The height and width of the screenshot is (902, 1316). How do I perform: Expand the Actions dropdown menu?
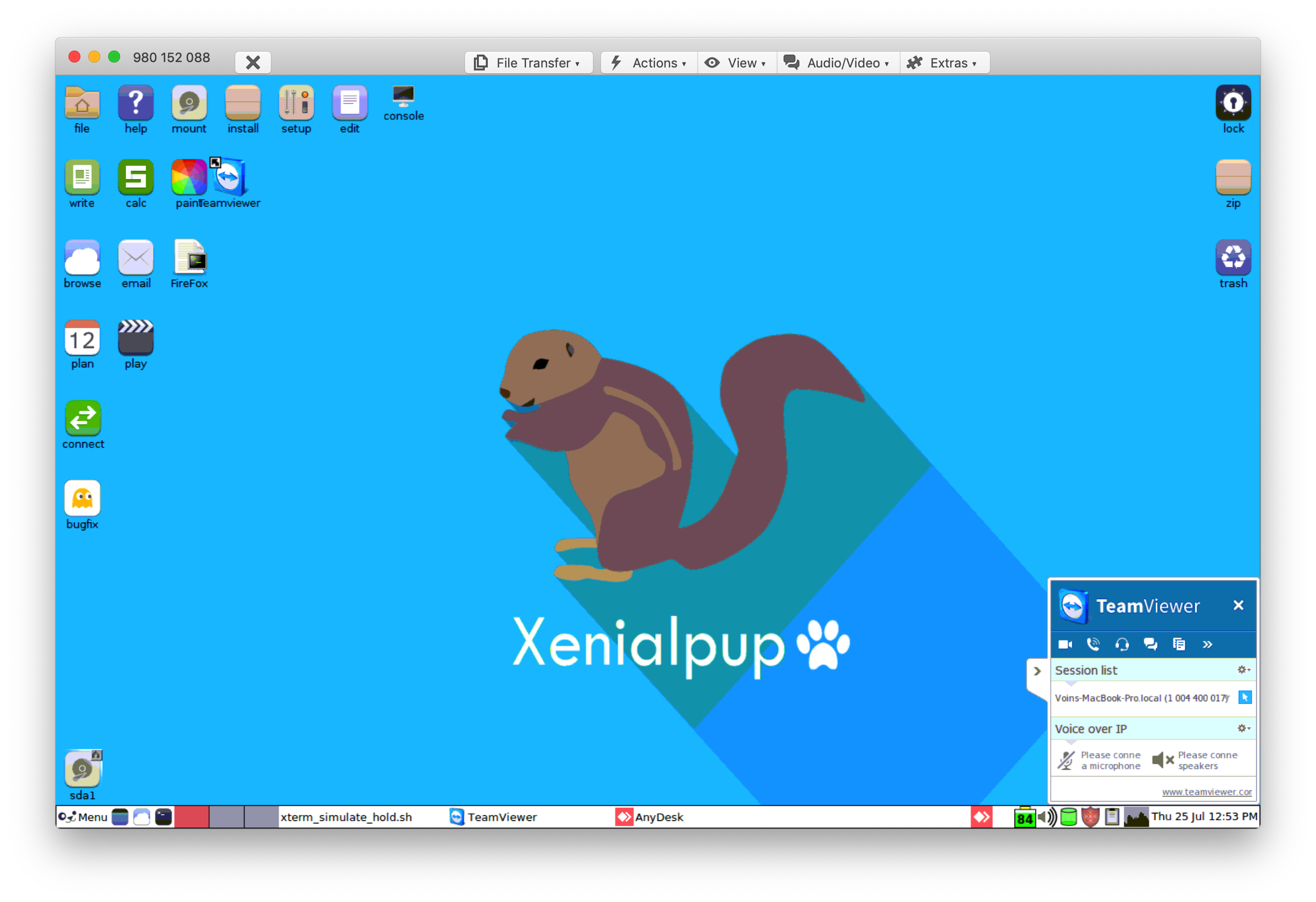(648, 63)
